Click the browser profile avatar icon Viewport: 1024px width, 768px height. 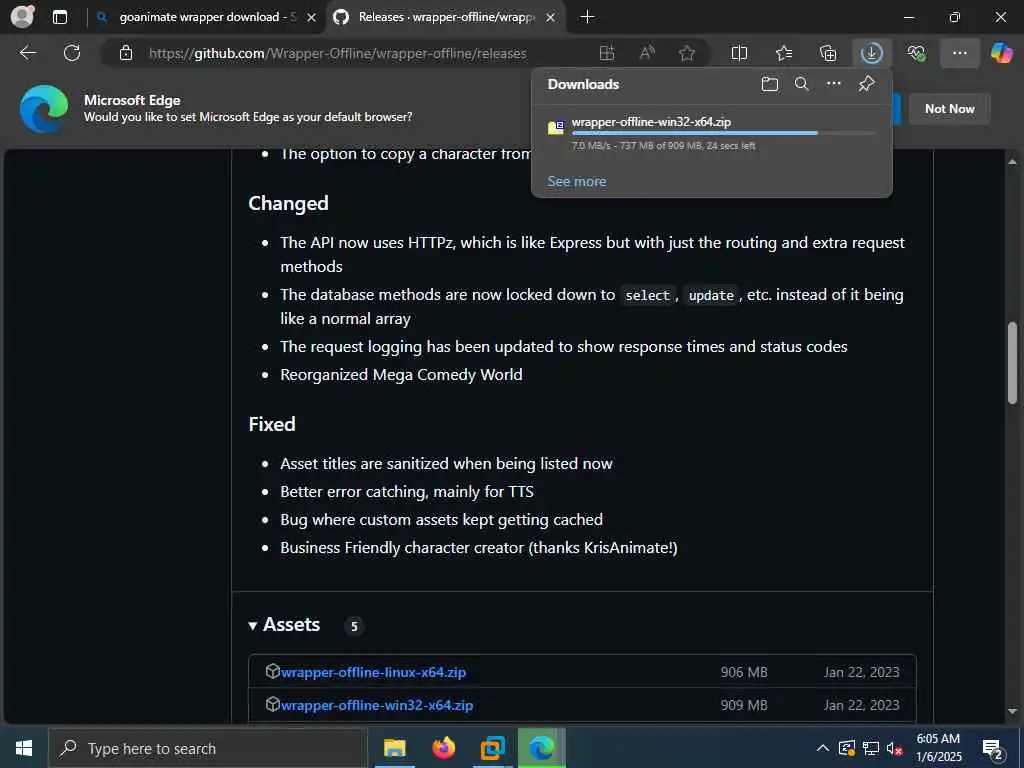pos(22,17)
